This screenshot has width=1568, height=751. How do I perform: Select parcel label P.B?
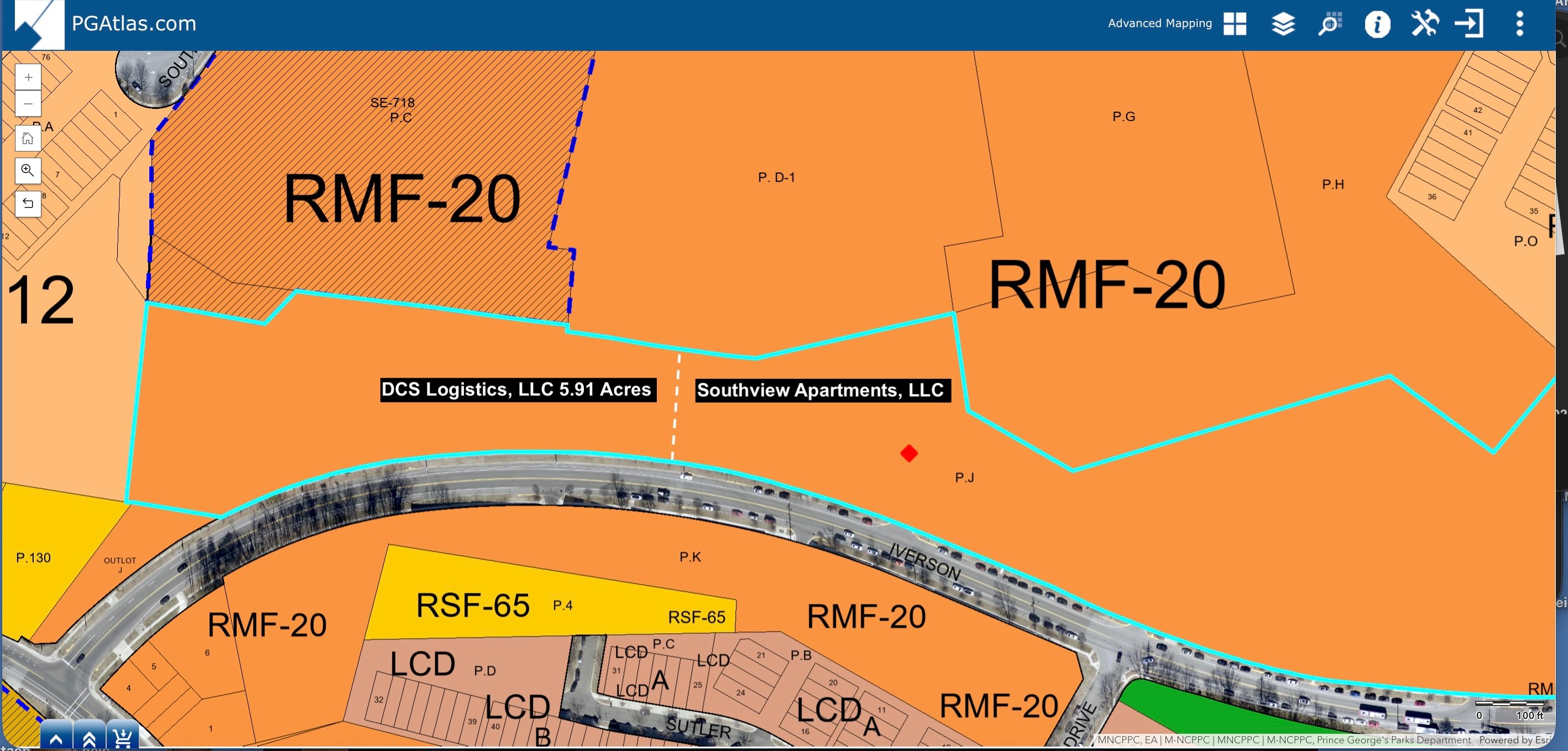801,655
